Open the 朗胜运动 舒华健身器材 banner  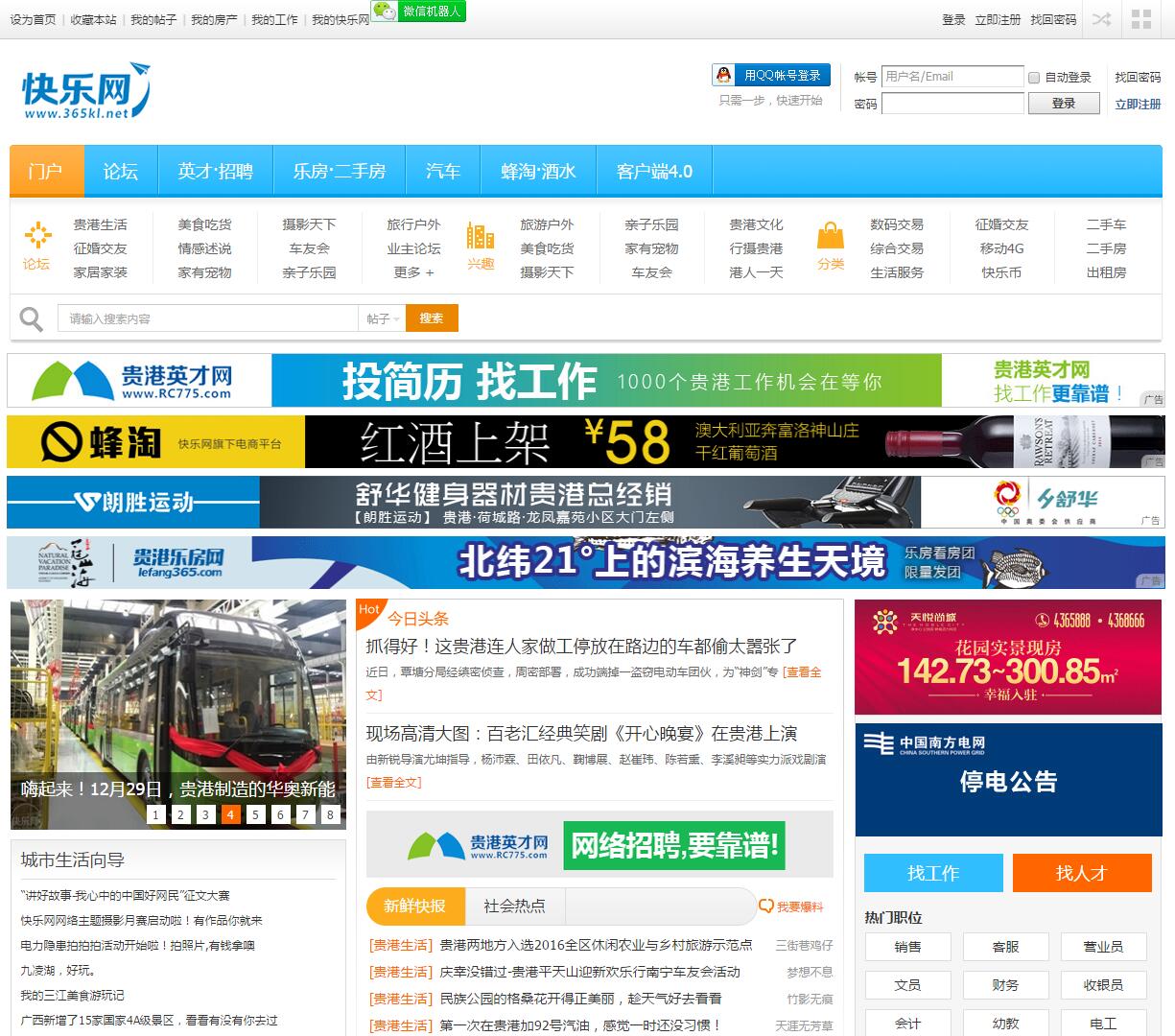(586, 502)
